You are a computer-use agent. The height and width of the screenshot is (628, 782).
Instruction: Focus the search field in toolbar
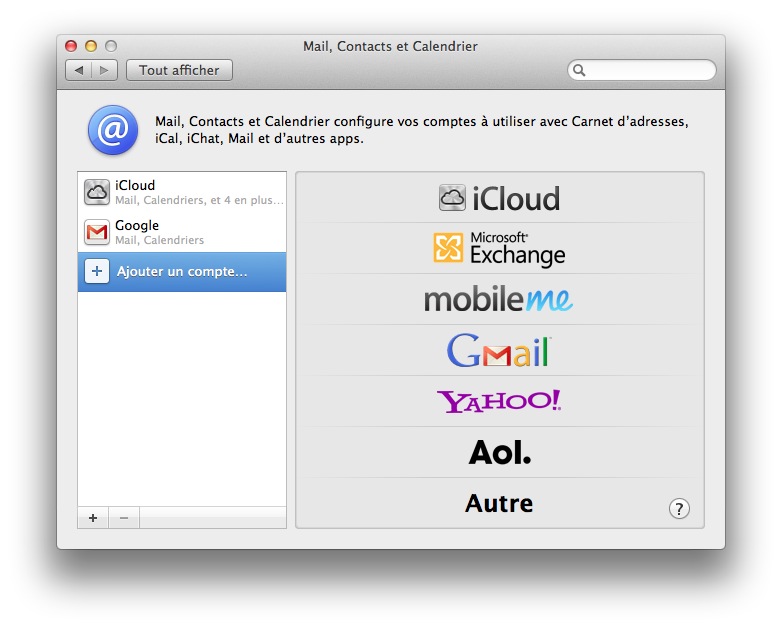pyautogui.click(x=642, y=70)
